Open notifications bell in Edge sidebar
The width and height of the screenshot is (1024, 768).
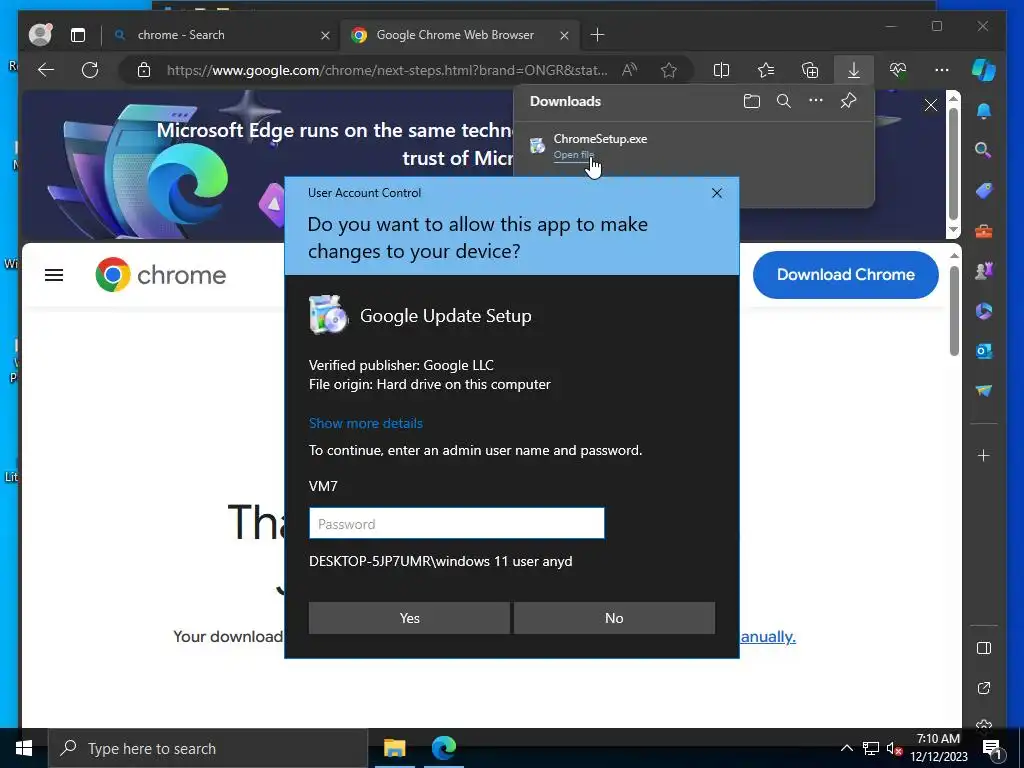tap(984, 112)
